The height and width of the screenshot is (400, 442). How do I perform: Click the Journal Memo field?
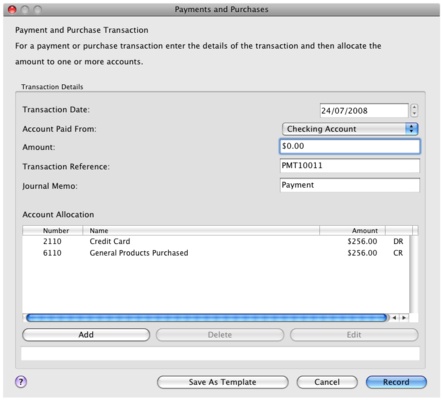pyautogui.click(x=350, y=185)
